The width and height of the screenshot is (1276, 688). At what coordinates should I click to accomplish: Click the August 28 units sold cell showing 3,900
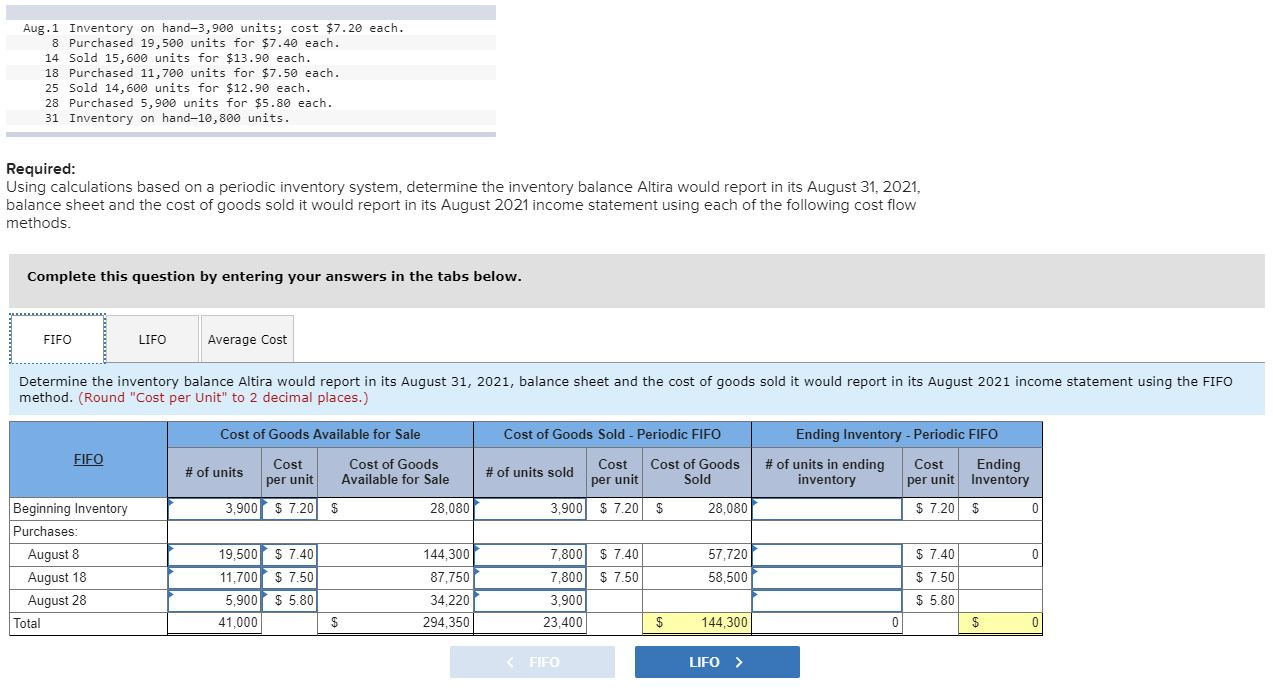(529, 600)
